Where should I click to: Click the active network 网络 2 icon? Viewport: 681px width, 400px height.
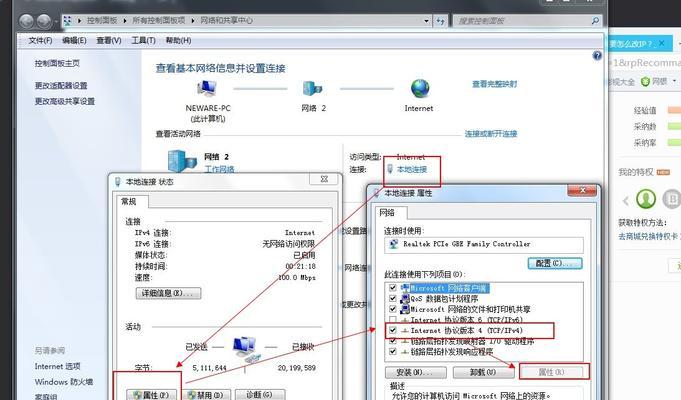point(182,161)
